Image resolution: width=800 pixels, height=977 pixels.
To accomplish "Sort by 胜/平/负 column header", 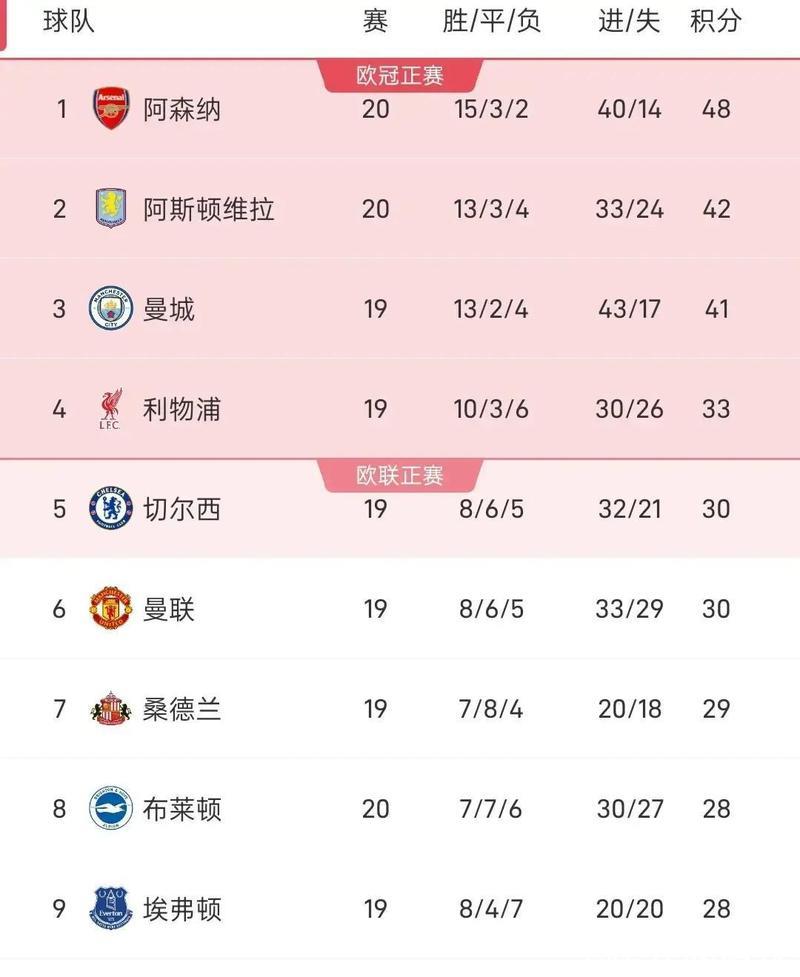I will [x=491, y=20].
